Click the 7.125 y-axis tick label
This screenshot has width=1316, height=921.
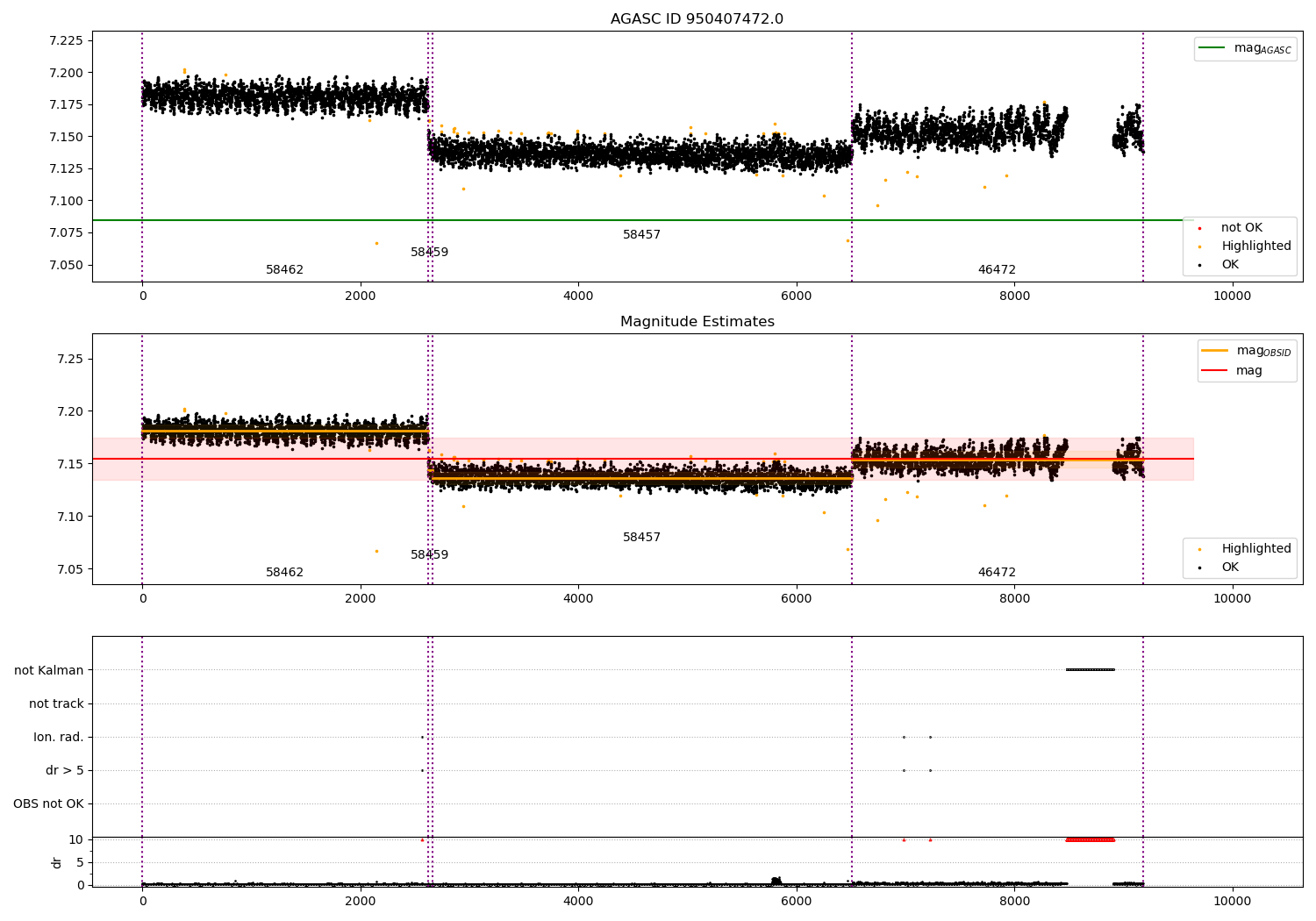tap(66, 169)
